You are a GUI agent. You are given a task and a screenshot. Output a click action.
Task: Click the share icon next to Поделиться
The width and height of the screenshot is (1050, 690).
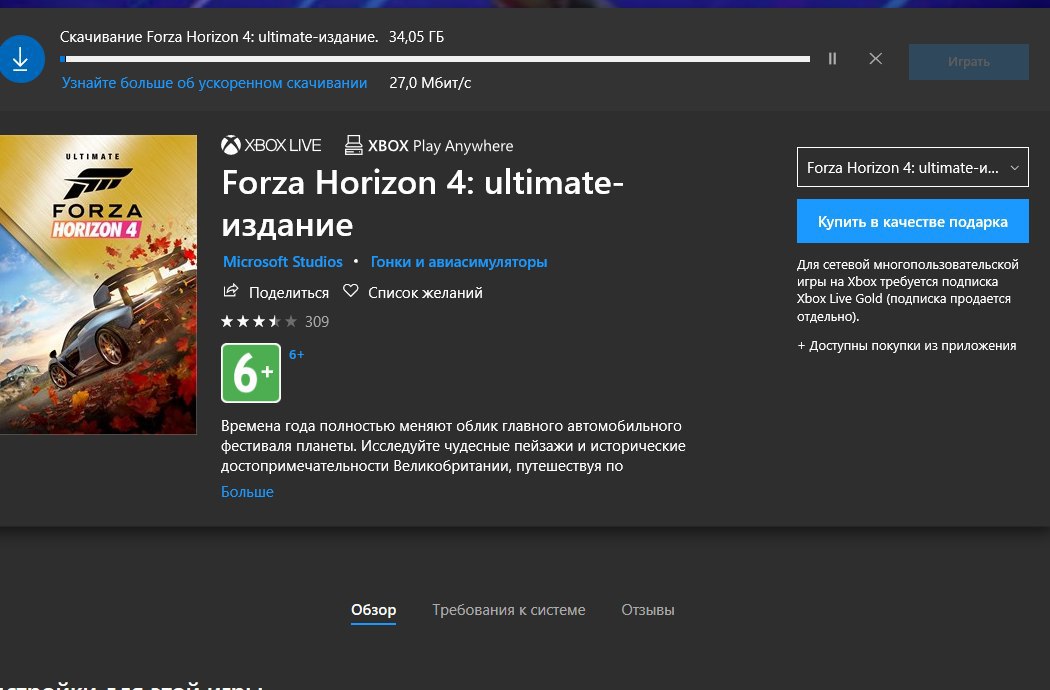[x=230, y=291]
